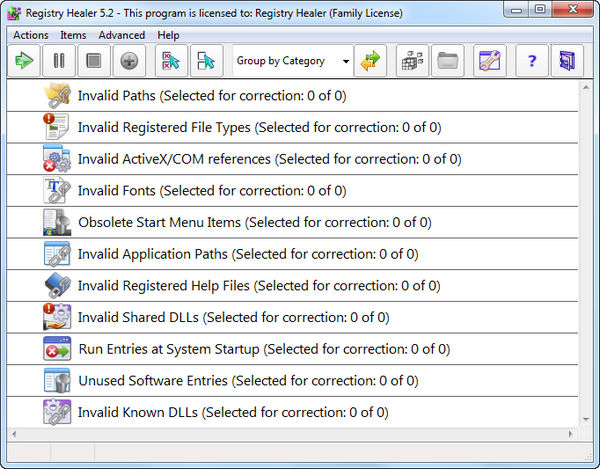Click the horizontal scrollbar at the bottom

coord(290,434)
